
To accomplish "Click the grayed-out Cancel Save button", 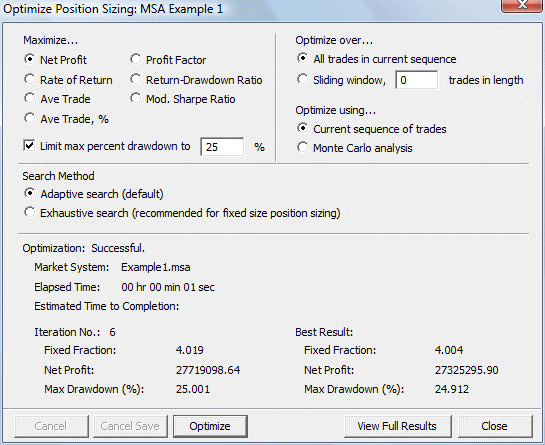I will (x=130, y=426).
